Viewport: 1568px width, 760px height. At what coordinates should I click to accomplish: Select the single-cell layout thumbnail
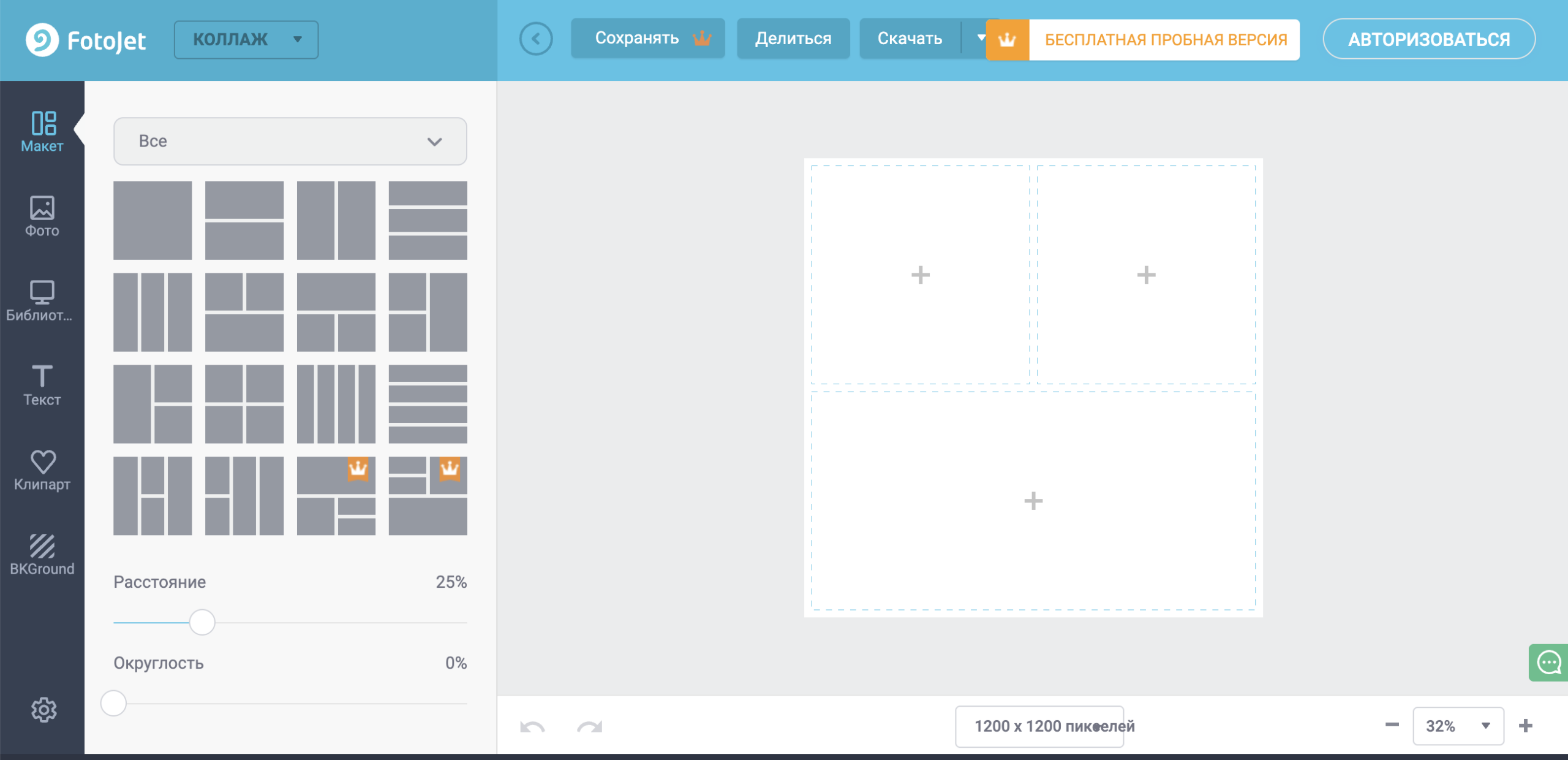tap(153, 220)
